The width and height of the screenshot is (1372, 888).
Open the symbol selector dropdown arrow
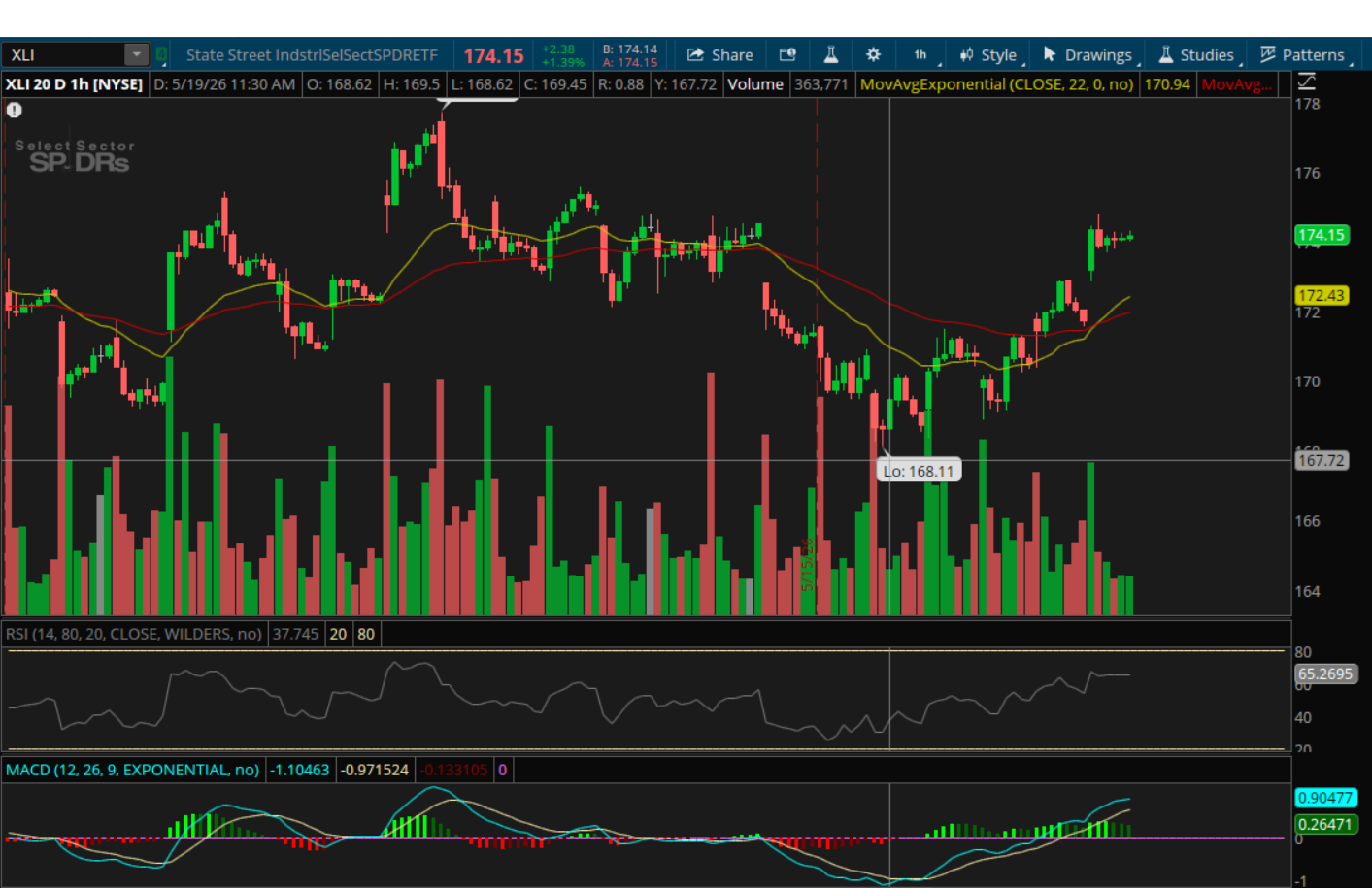coord(136,54)
